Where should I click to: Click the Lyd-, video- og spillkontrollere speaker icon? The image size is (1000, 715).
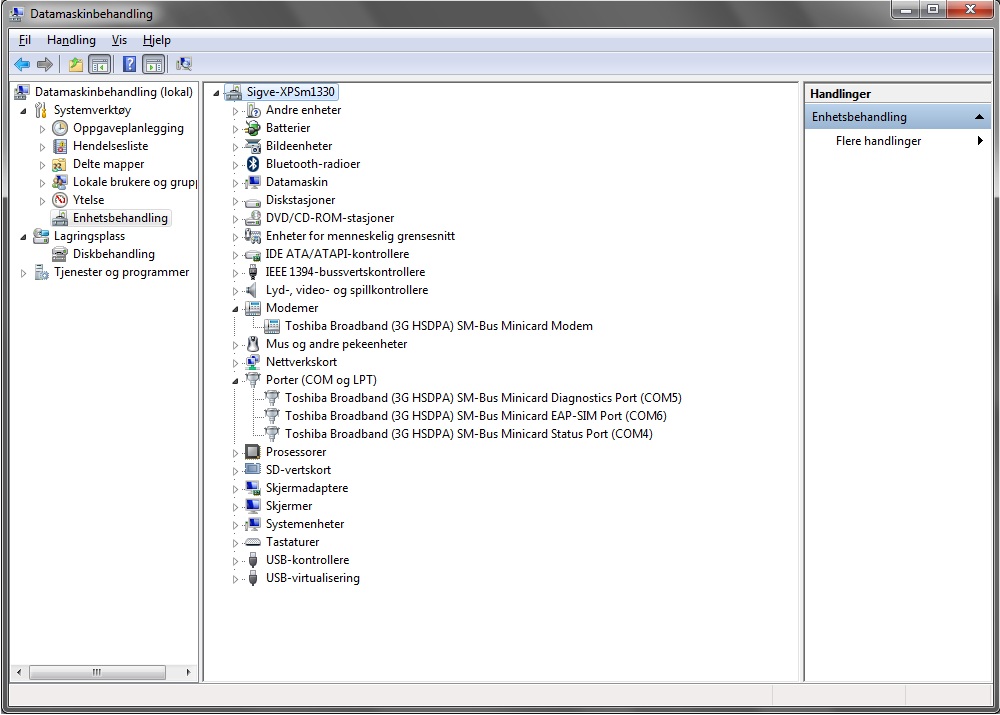pos(253,290)
